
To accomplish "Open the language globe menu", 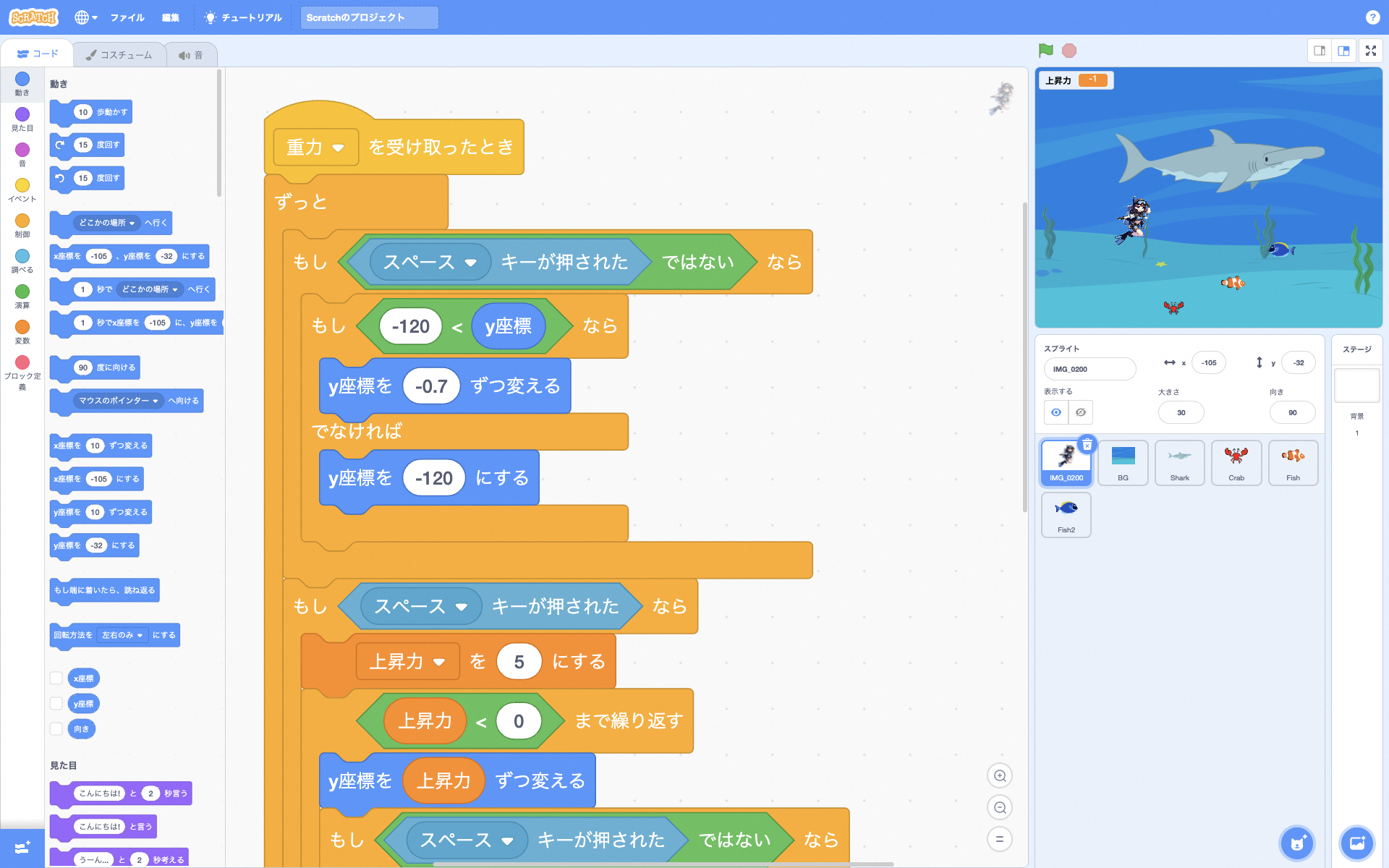I will [85, 17].
